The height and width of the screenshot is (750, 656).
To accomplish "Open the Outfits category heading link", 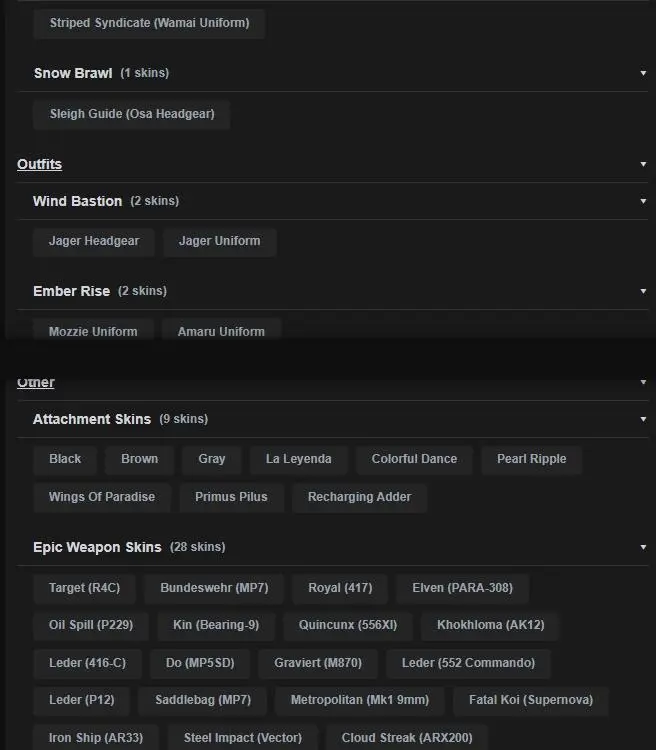I will [39, 164].
